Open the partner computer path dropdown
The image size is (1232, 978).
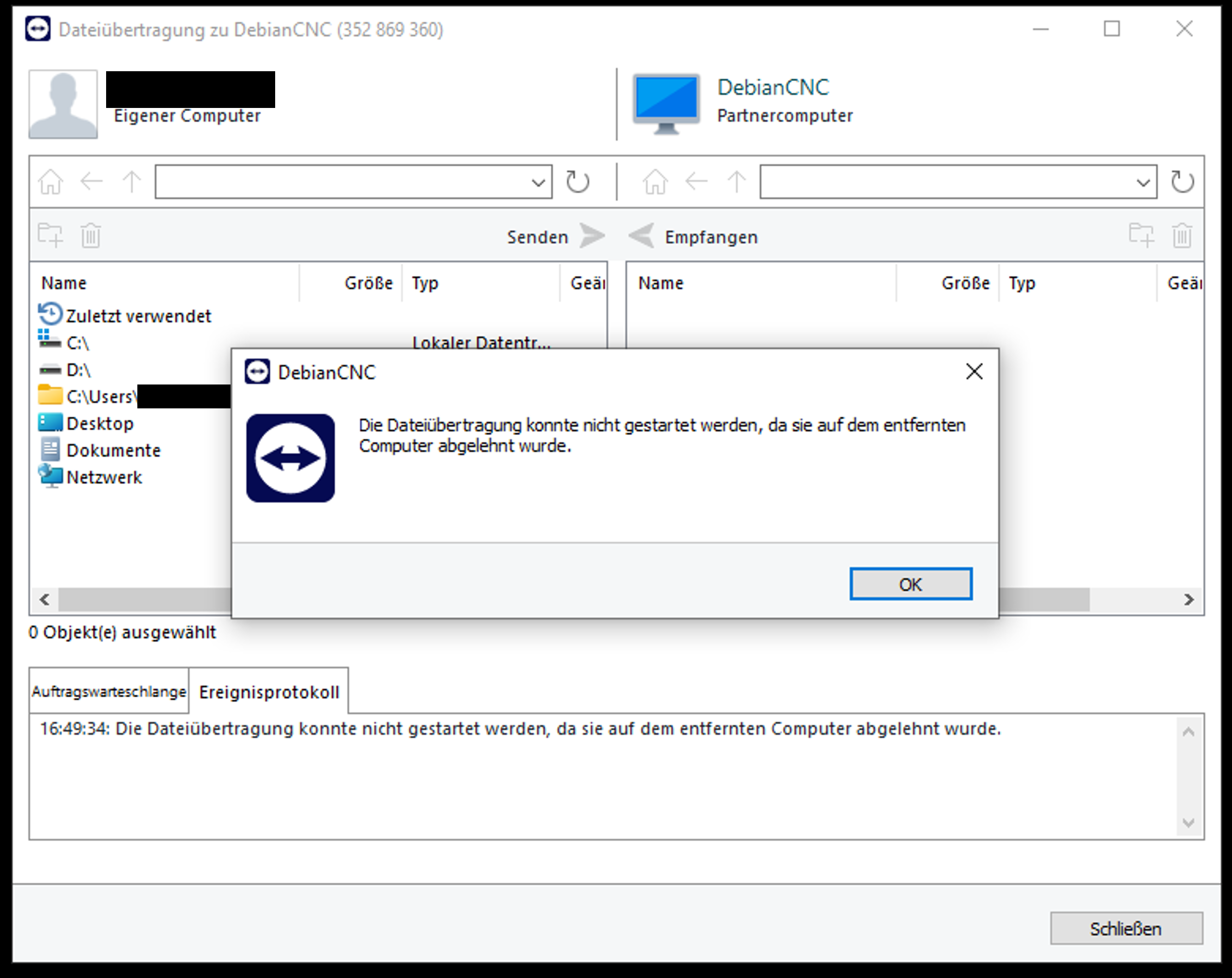[x=1143, y=183]
